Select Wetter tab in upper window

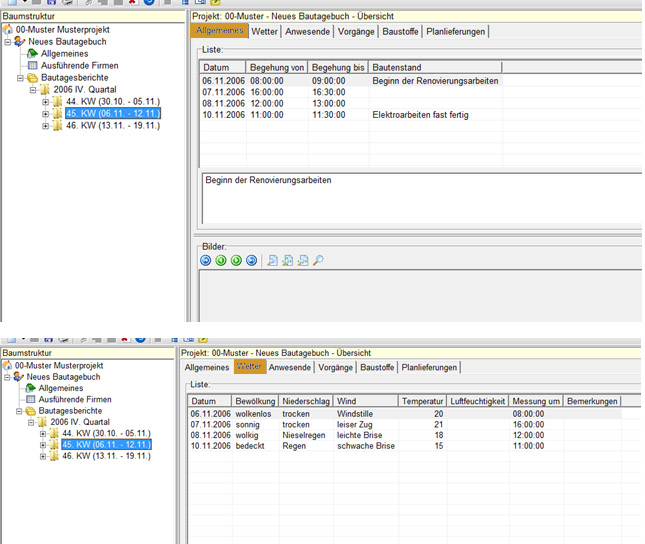pyautogui.click(x=264, y=32)
